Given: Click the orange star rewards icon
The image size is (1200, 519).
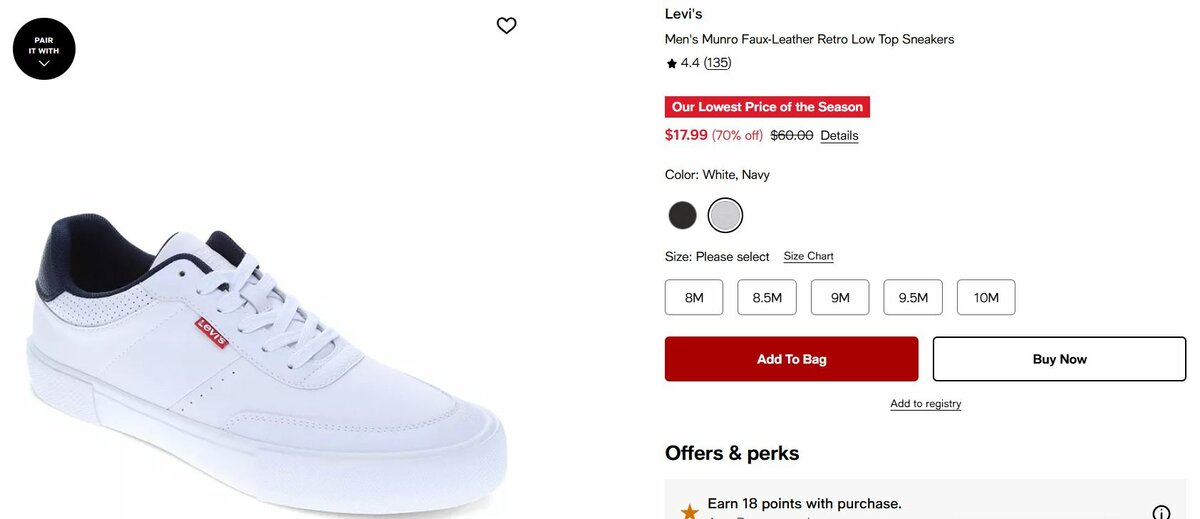Looking at the screenshot, I should (x=689, y=512).
